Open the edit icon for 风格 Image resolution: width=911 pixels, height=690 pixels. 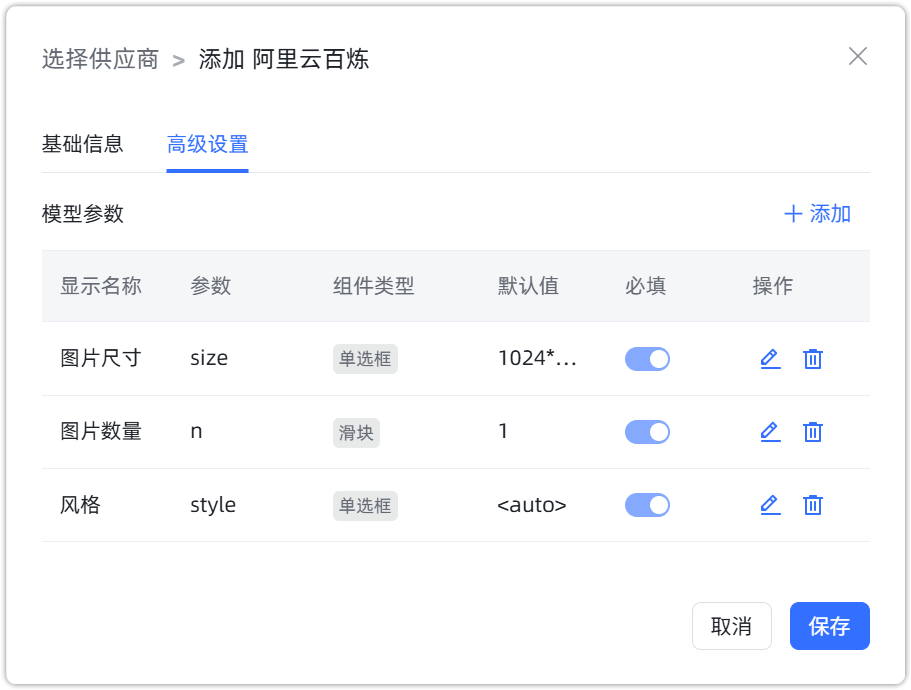(x=770, y=505)
